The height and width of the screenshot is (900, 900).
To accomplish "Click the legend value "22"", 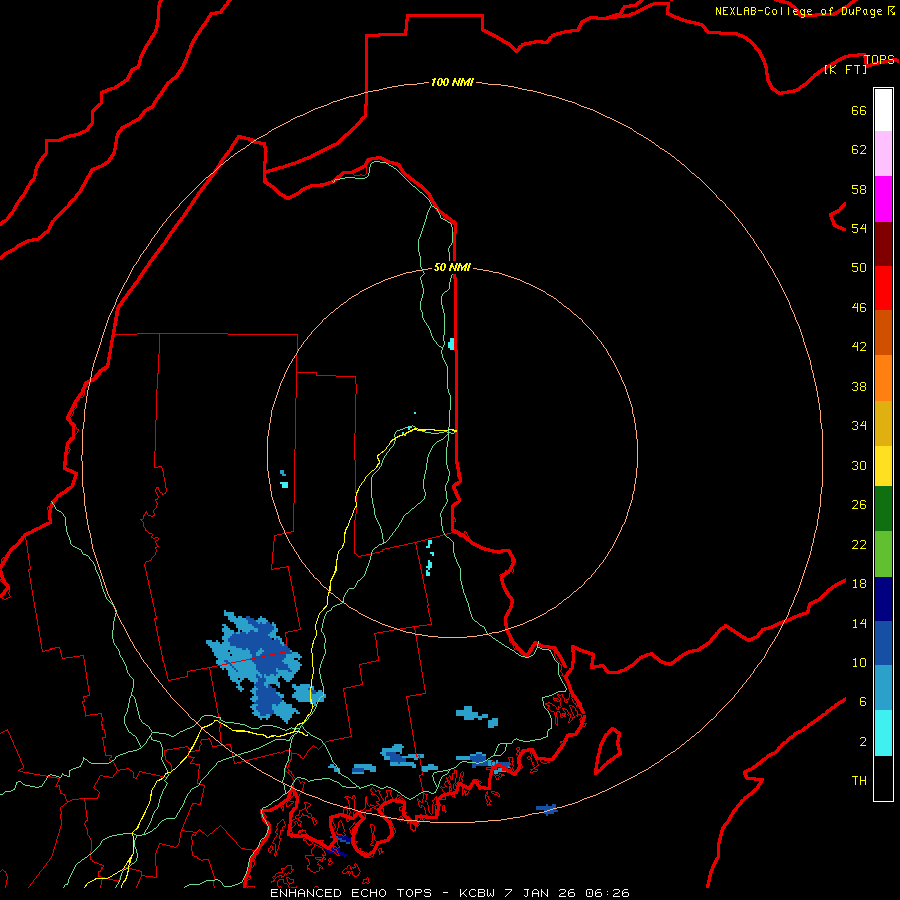I will click(859, 544).
